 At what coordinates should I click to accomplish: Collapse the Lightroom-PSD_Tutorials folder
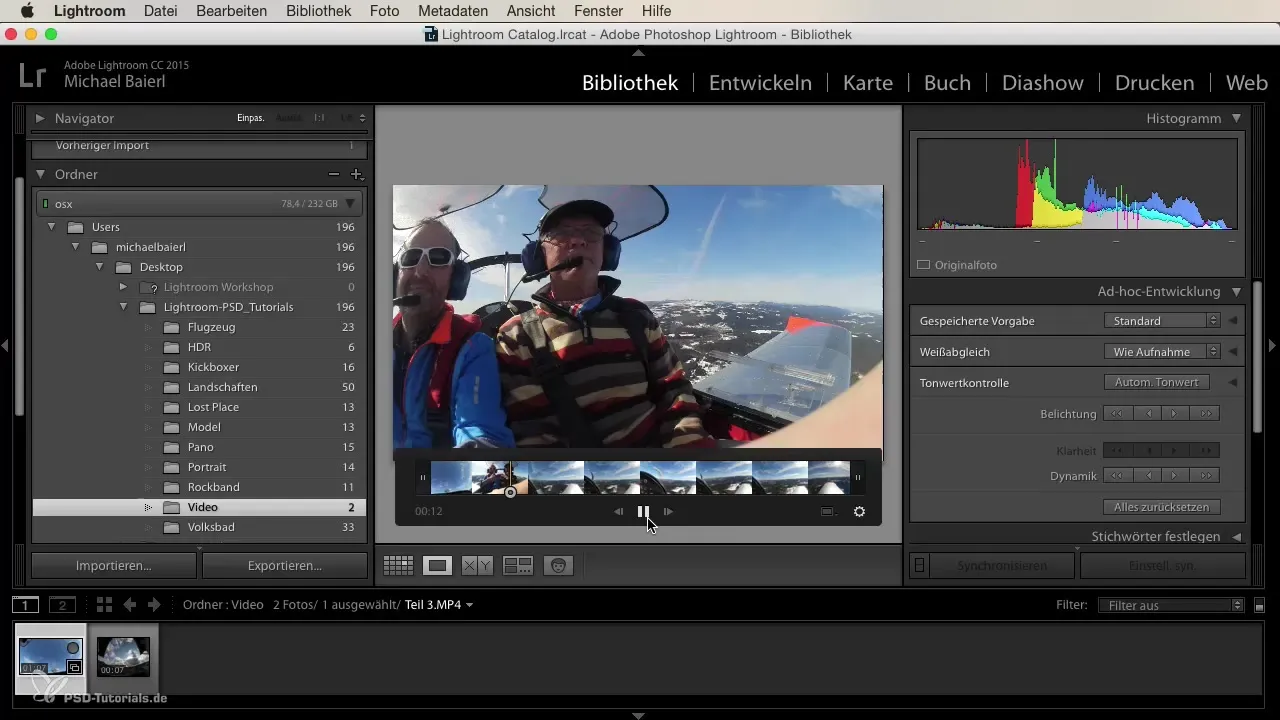tap(123, 307)
